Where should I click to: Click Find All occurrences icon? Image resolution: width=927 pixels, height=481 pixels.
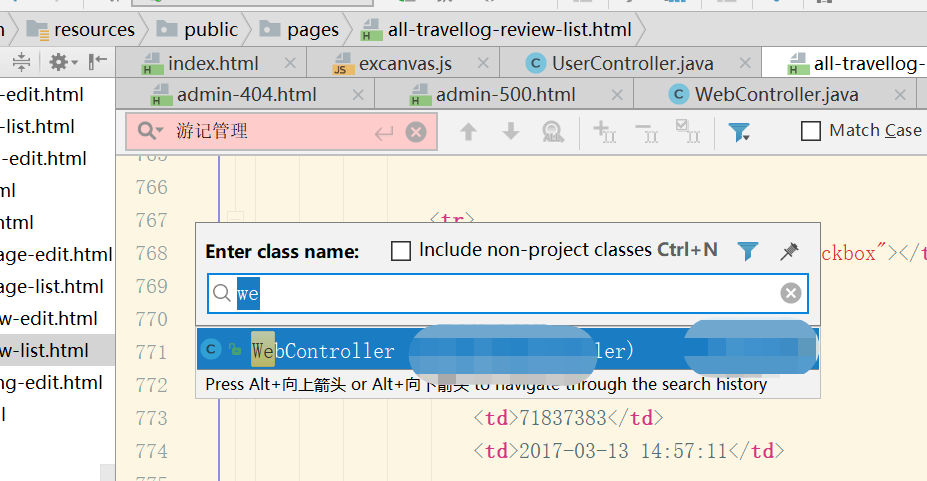(x=553, y=132)
